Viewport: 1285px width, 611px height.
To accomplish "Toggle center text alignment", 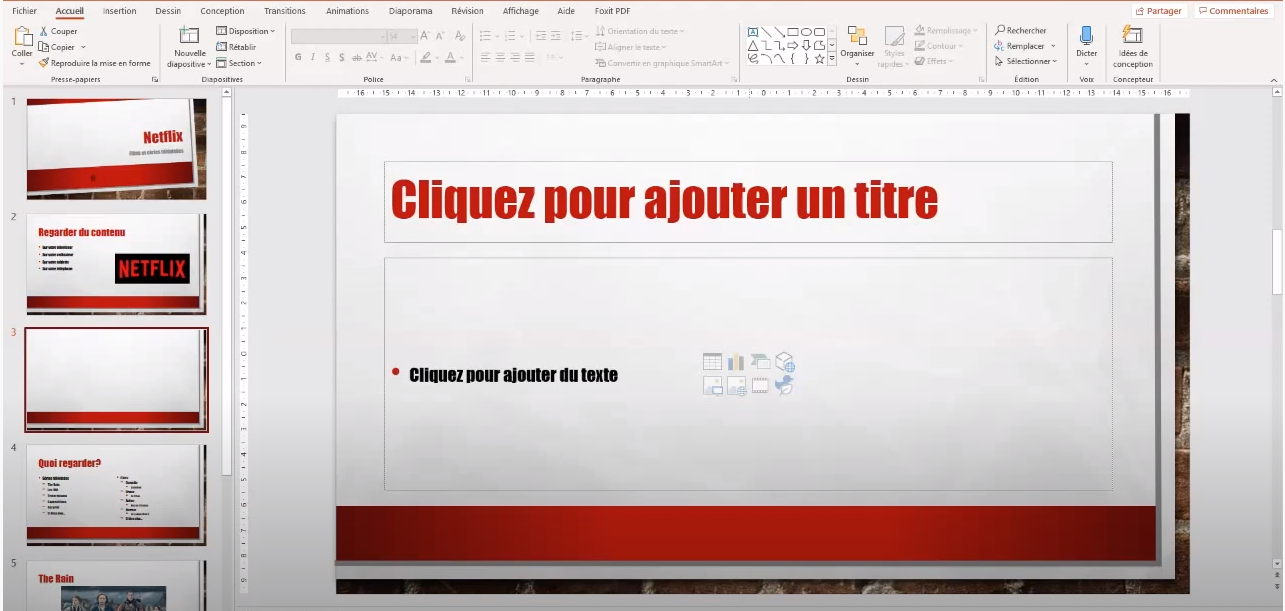I will coord(502,58).
